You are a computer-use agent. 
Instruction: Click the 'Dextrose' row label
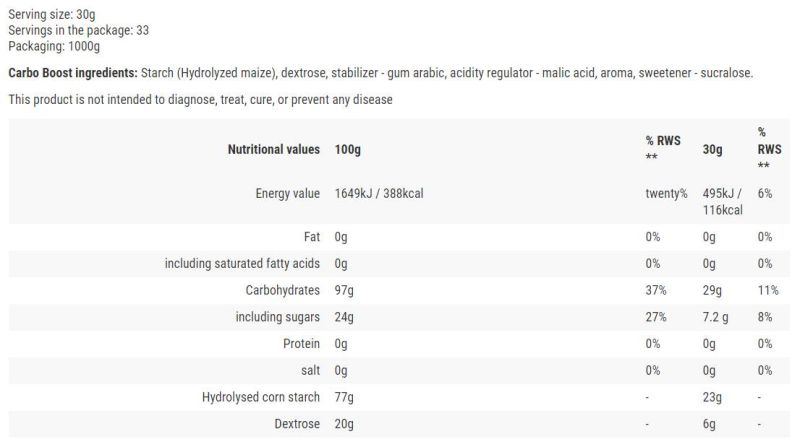point(295,424)
